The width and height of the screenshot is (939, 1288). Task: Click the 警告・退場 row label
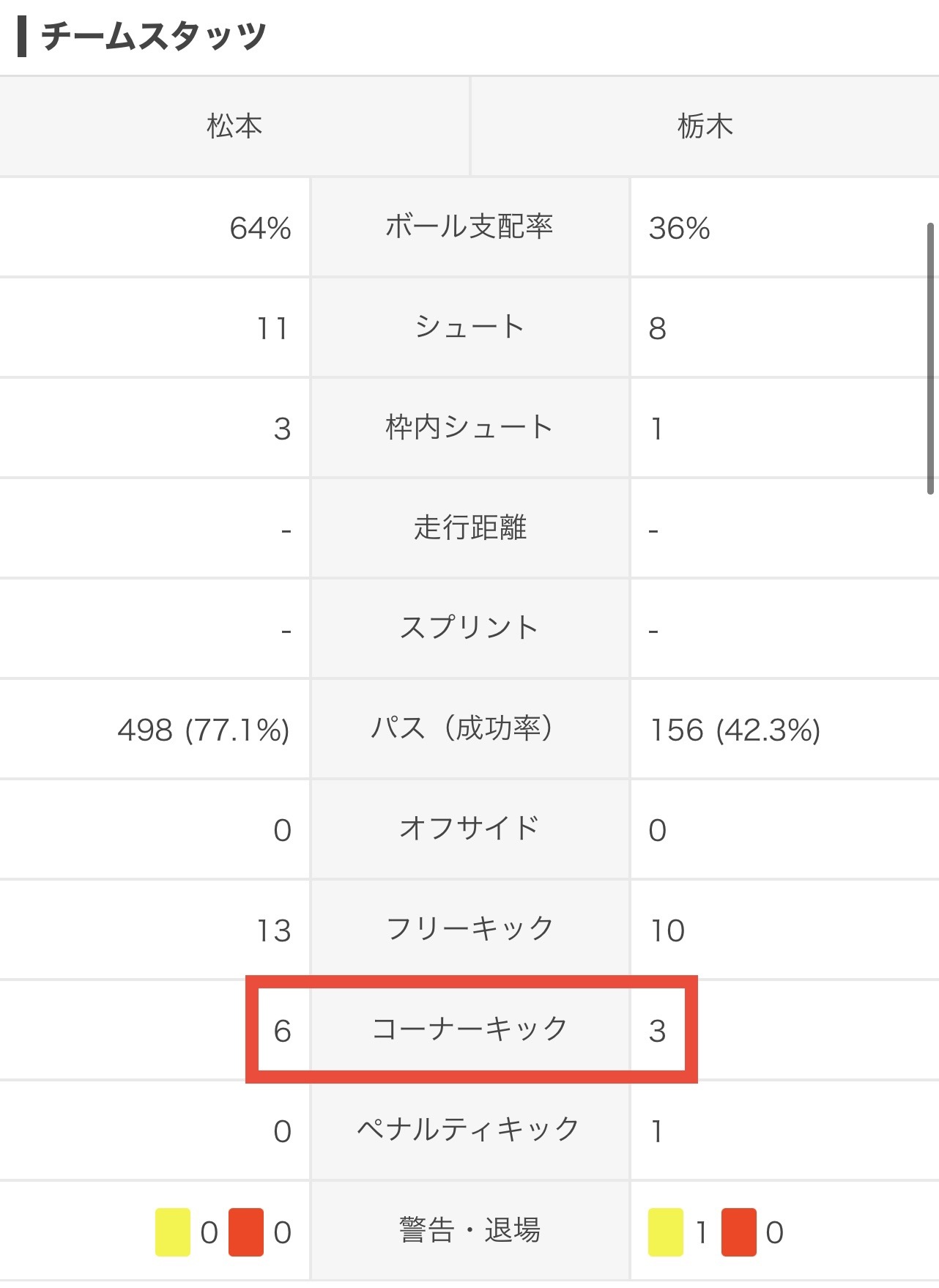(x=469, y=1231)
